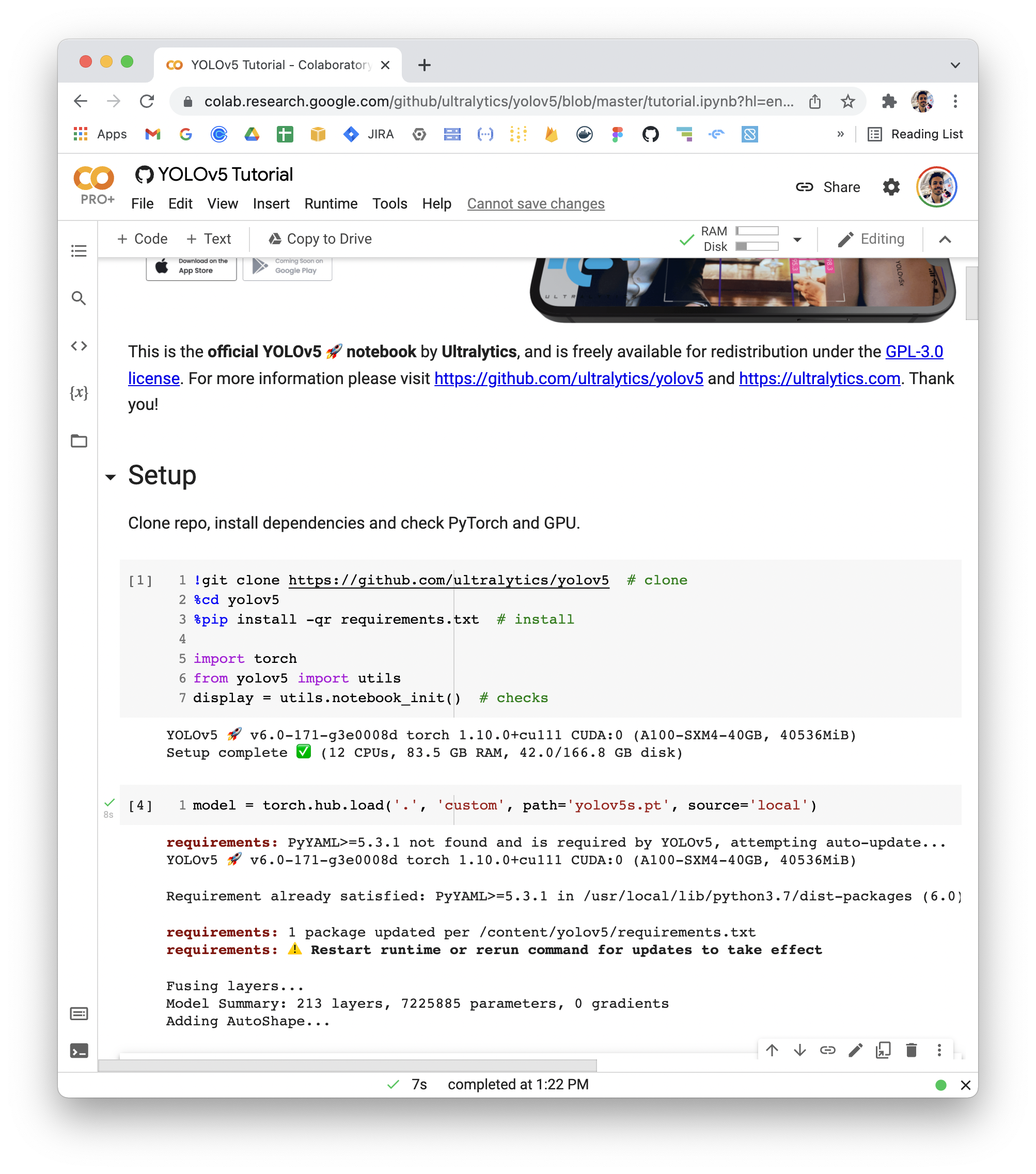Open the Tools menu
Image resolution: width=1036 pixels, height=1174 pixels.
(x=389, y=203)
